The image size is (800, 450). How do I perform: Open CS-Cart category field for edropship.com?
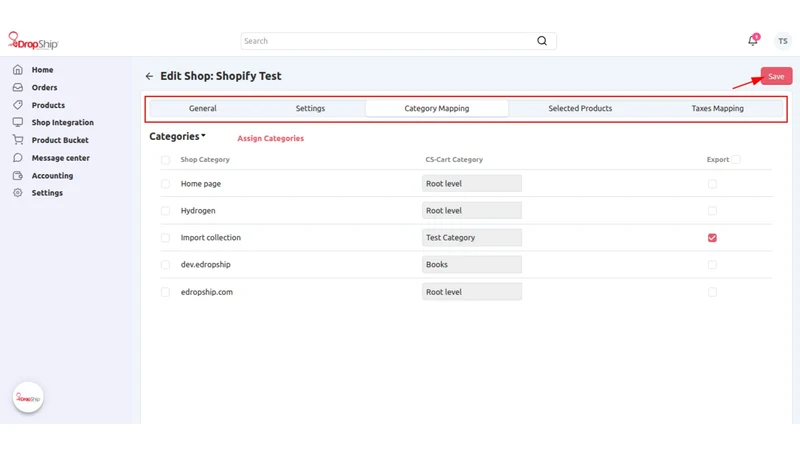472,292
